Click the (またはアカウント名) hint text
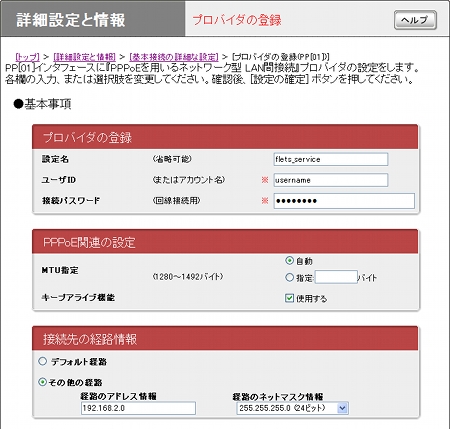450x429 pixels. coord(189,180)
